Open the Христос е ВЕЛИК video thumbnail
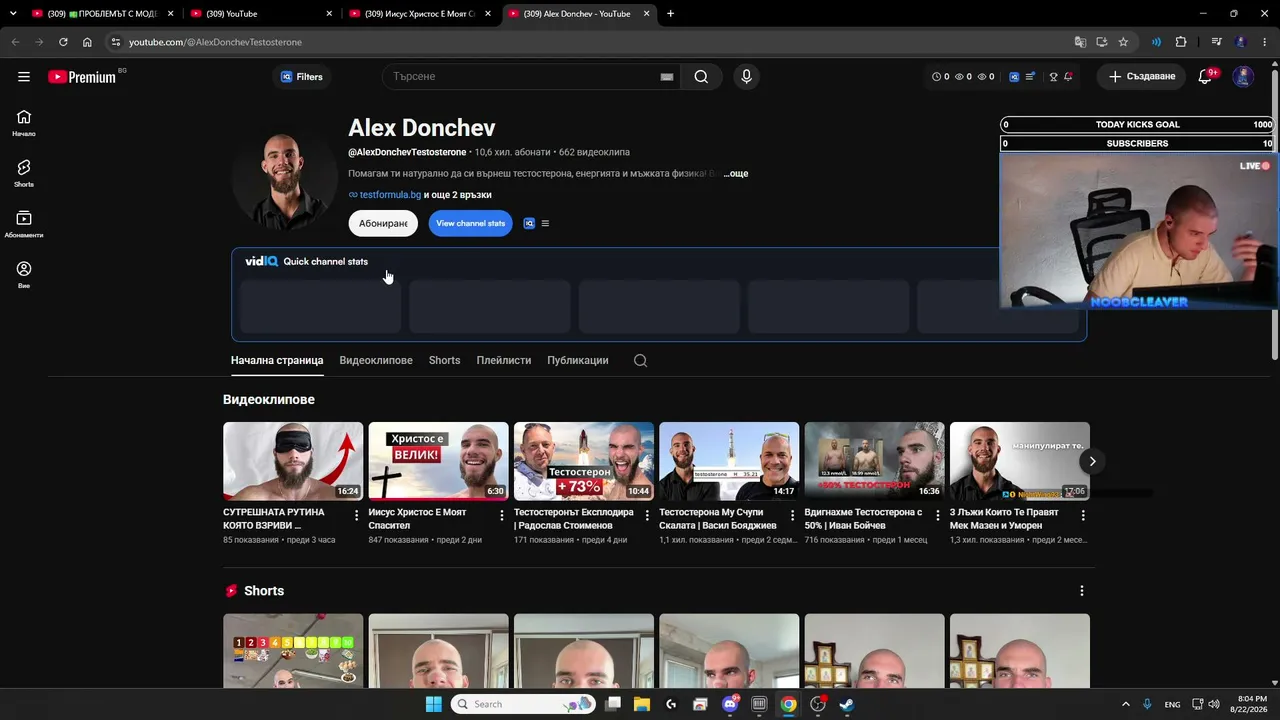The image size is (1280, 720). tap(438, 461)
